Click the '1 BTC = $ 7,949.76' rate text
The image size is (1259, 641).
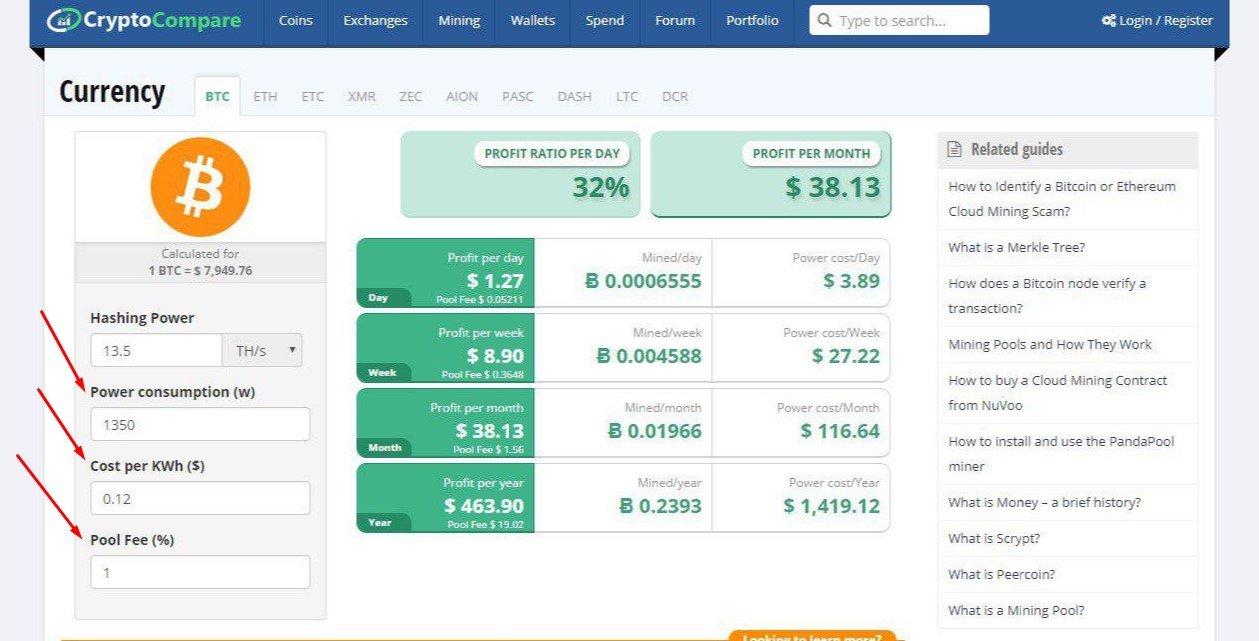point(200,271)
